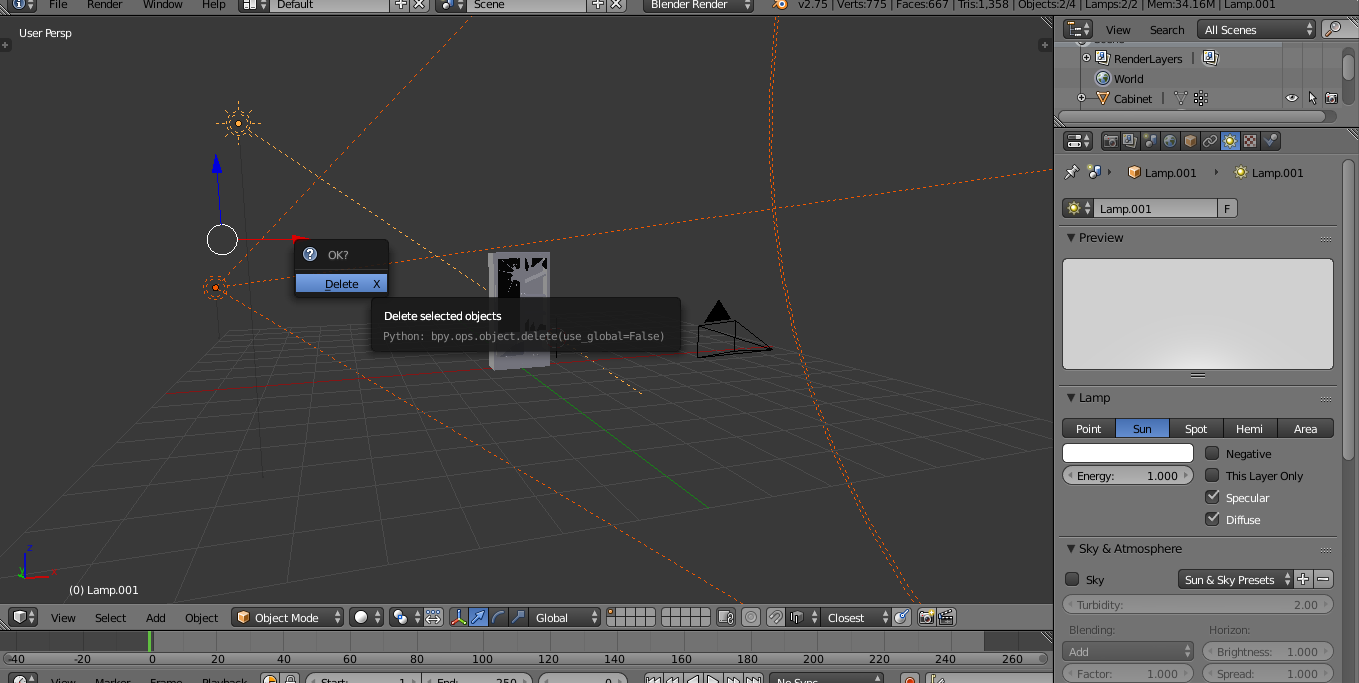1359x683 pixels.
Task: Click the Energy value slider
Action: (1128, 476)
